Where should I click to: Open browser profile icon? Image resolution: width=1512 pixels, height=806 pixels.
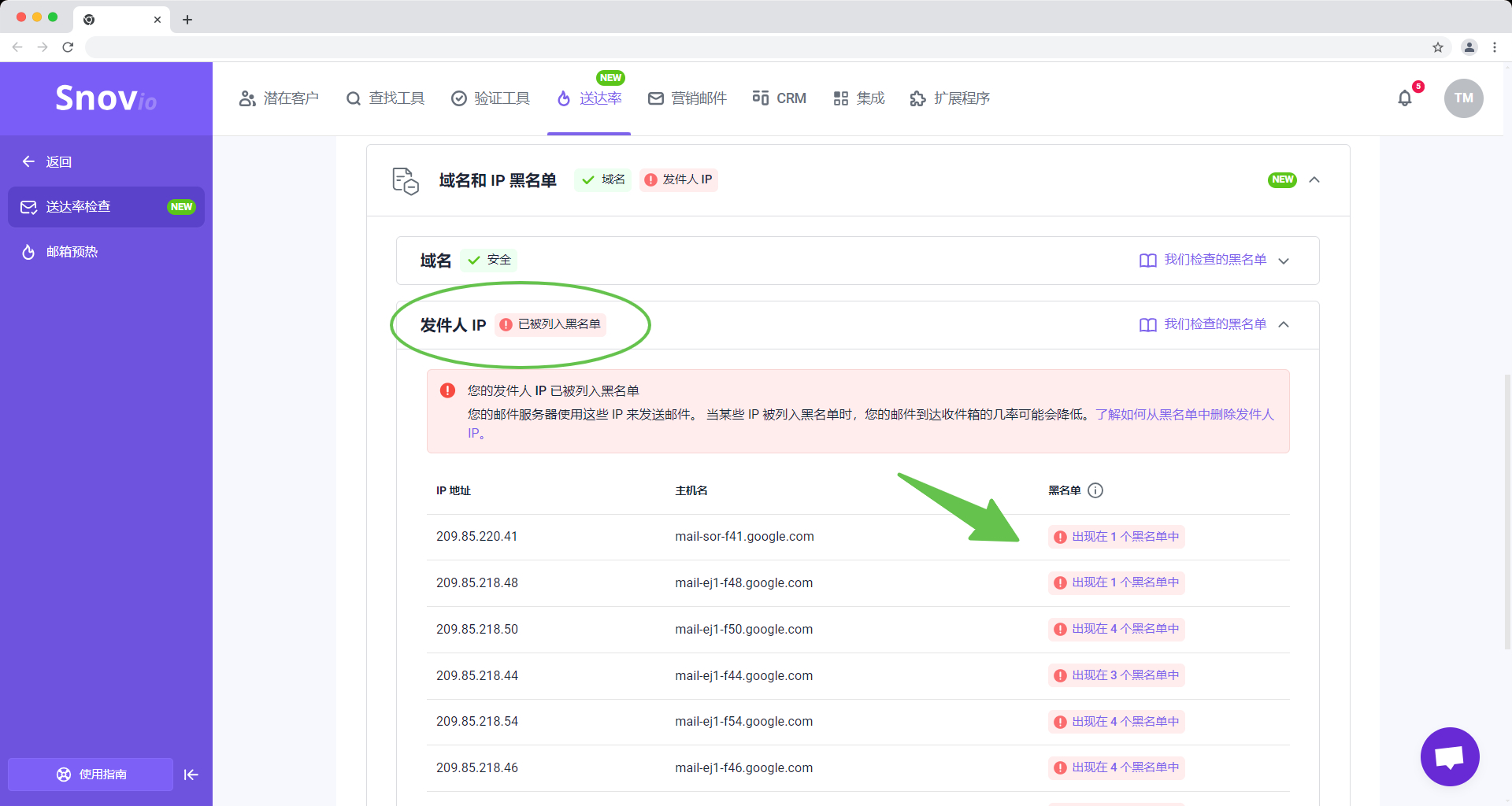1469,47
